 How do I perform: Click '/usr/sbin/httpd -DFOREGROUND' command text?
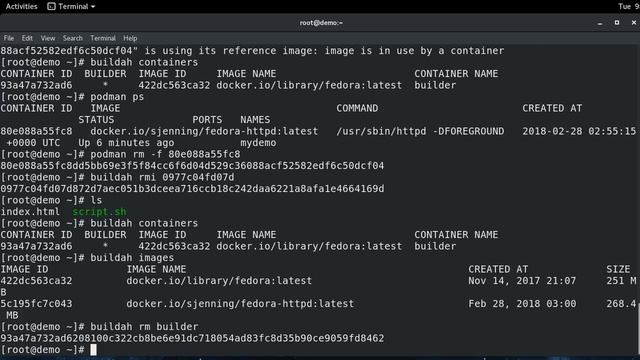tap(420, 131)
